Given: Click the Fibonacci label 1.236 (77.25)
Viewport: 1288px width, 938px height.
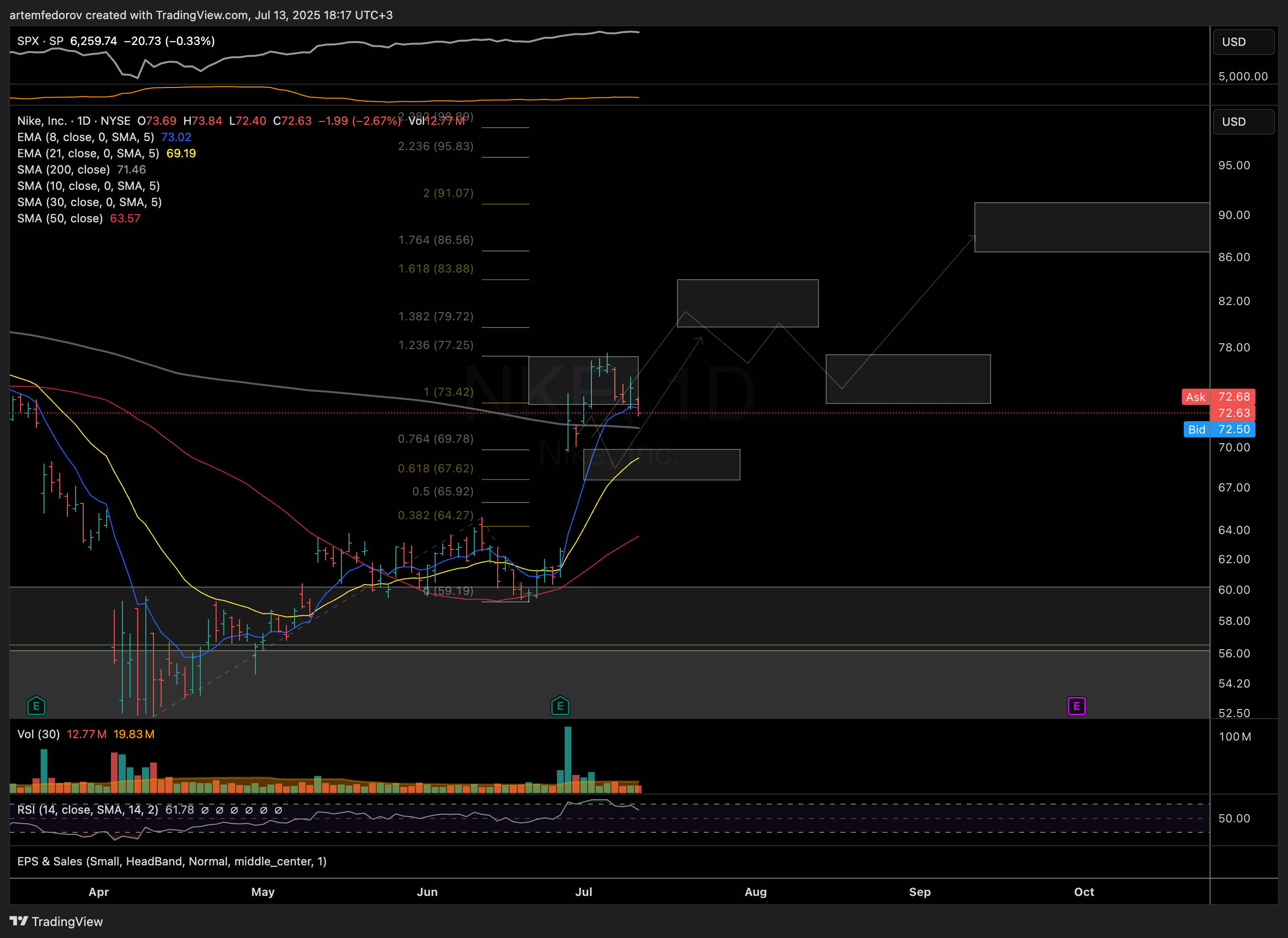Looking at the screenshot, I should (x=436, y=345).
